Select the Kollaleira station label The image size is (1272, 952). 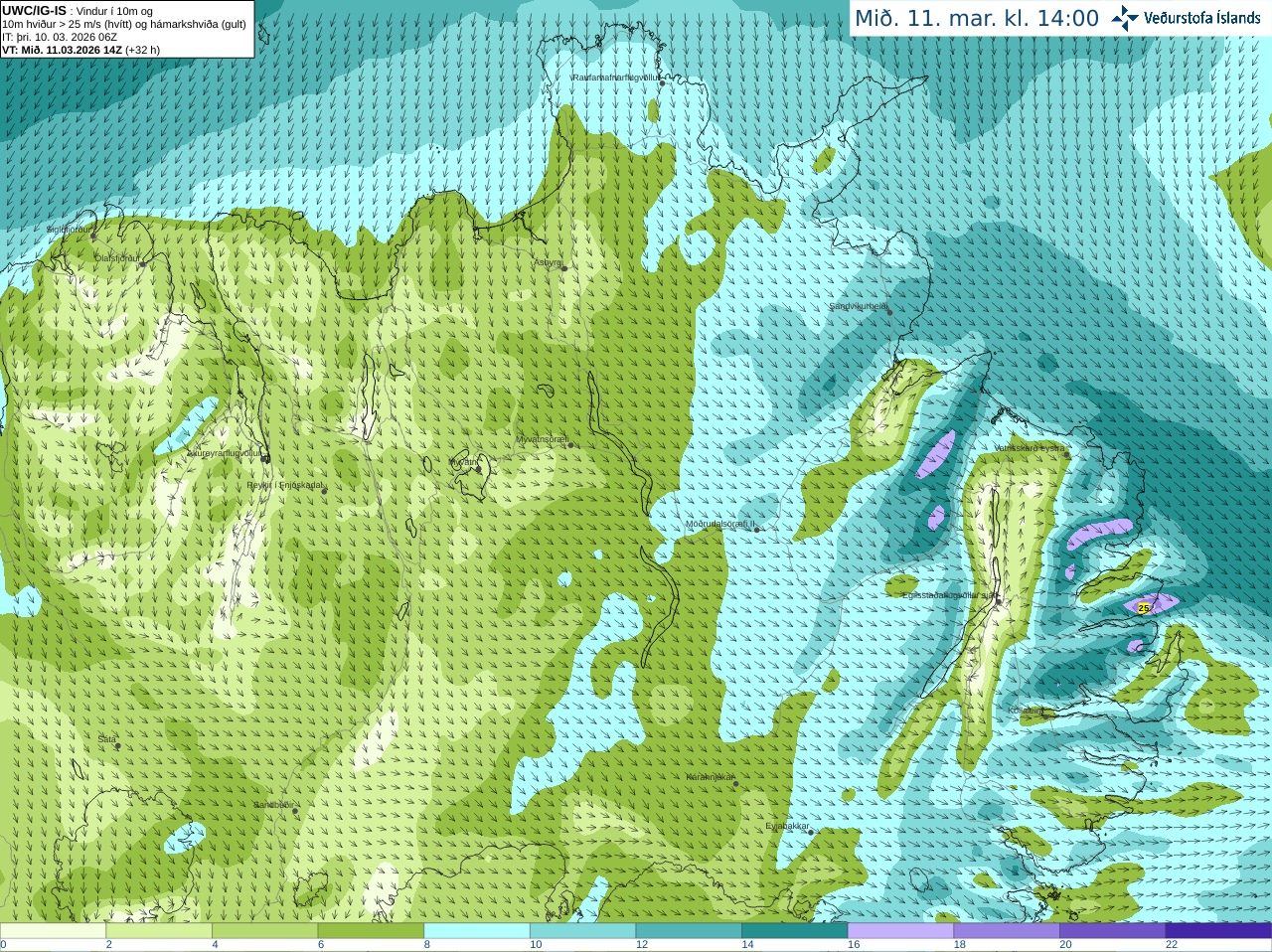(1026, 711)
